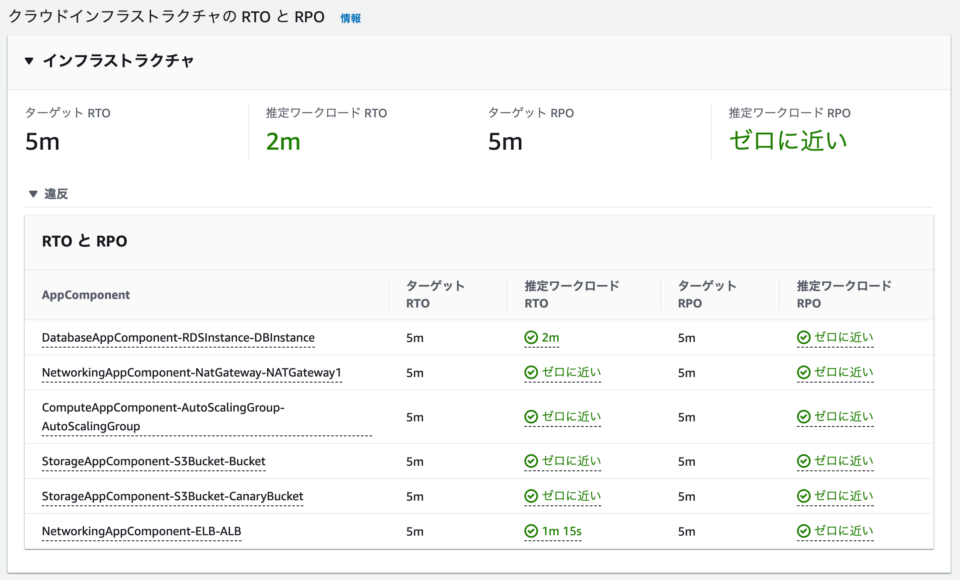
Task: Click target RPO 5m in NatGateway row
Action: (x=686, y=372)
